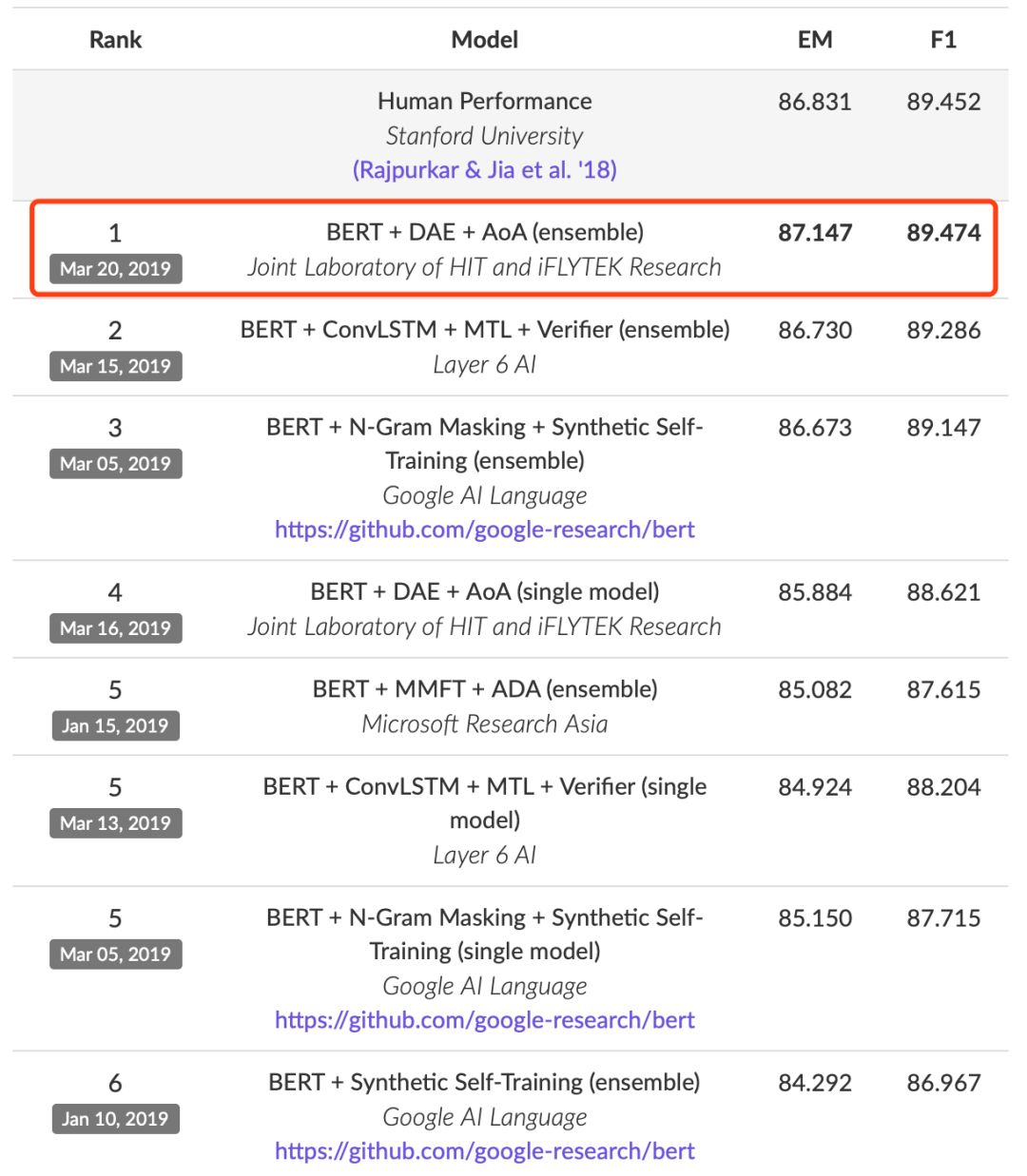Click the Mar 15, 2019 date badge

tap(115, 366)
